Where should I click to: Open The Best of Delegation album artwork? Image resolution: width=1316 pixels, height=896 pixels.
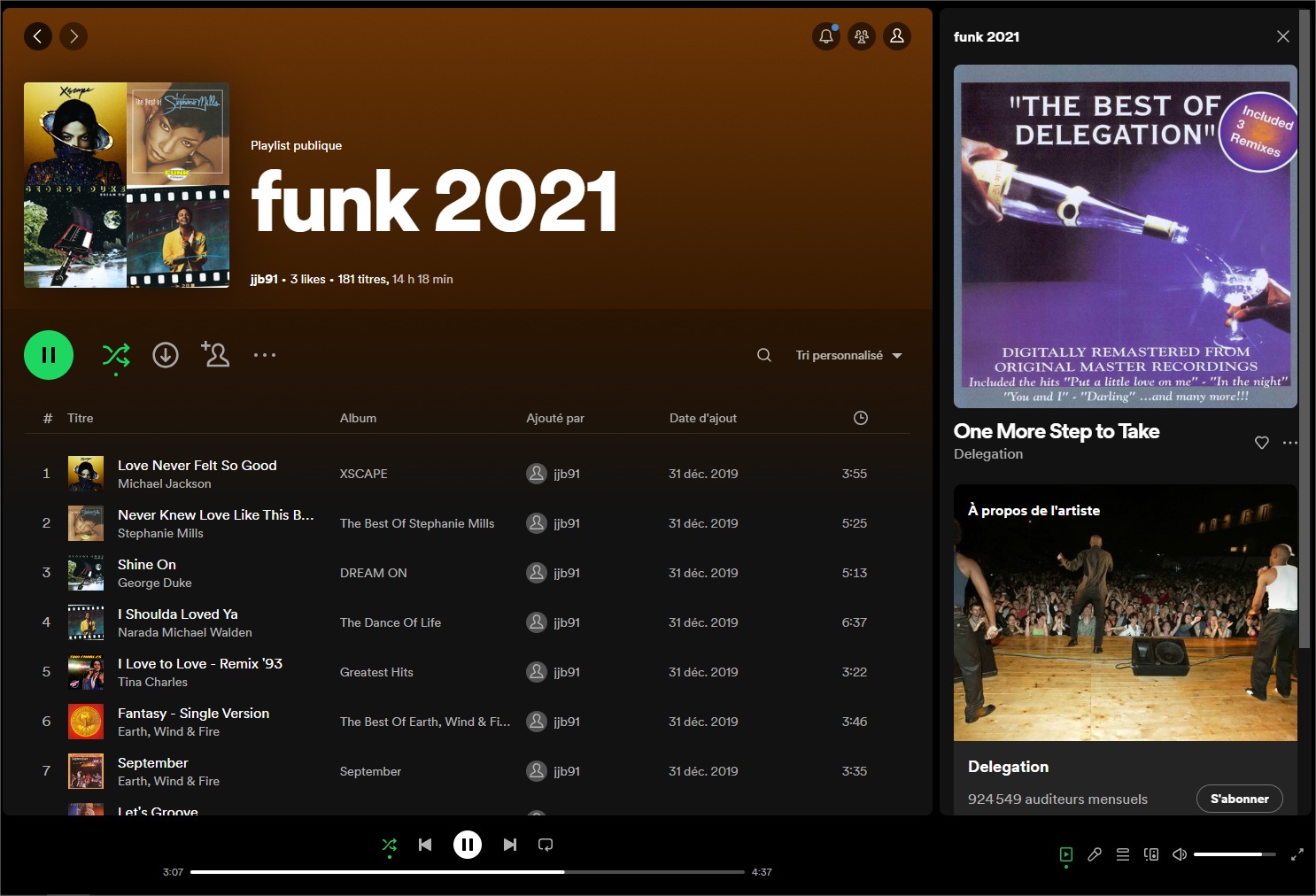pos(1126,236)
